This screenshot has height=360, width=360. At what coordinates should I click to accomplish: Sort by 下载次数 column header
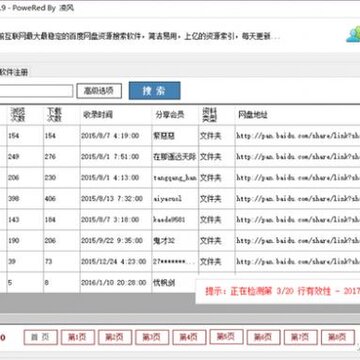tap(53, 114)
